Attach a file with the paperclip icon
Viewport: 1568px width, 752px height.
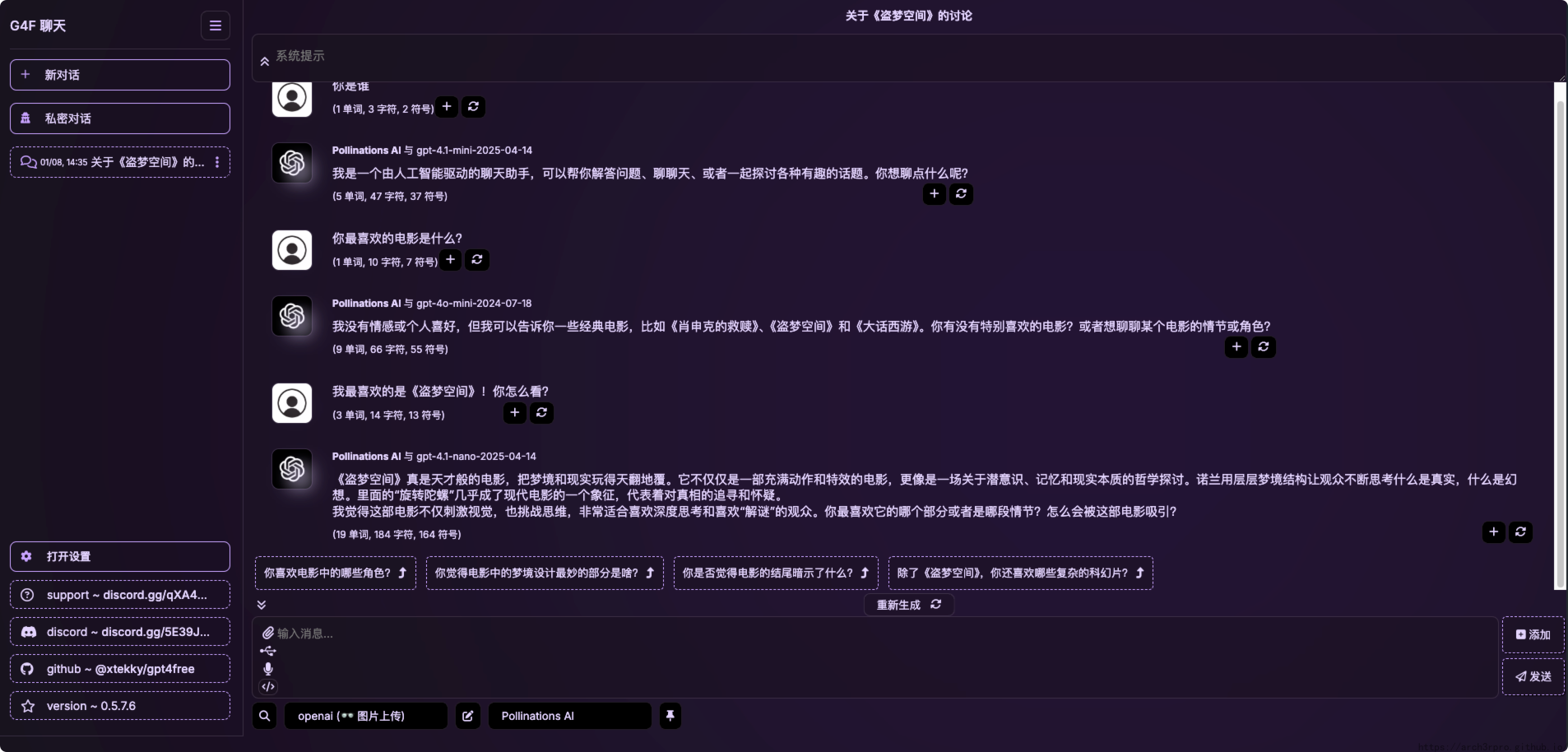(268, 633)
